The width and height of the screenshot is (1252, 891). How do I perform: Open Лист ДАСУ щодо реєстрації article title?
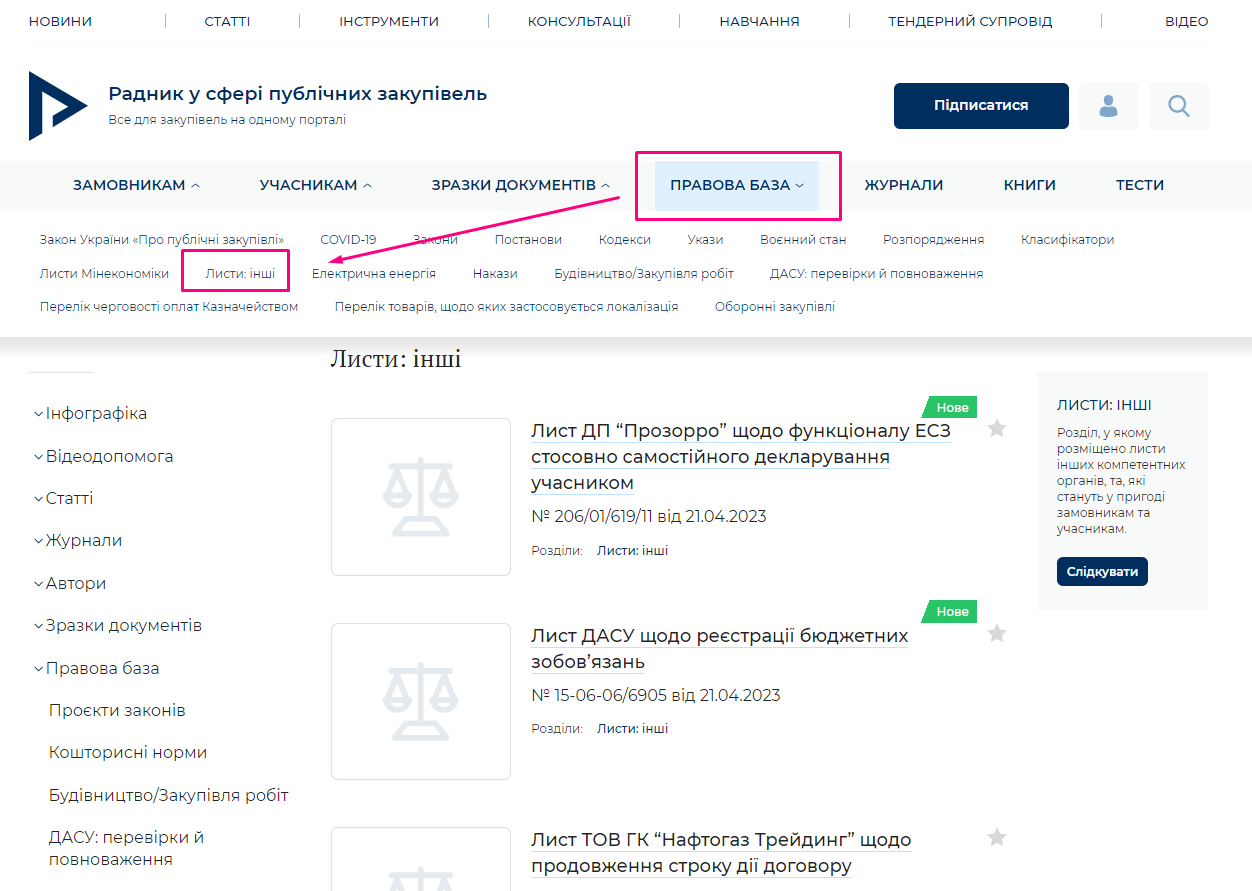pyautogui.click(x=720, y=649)
